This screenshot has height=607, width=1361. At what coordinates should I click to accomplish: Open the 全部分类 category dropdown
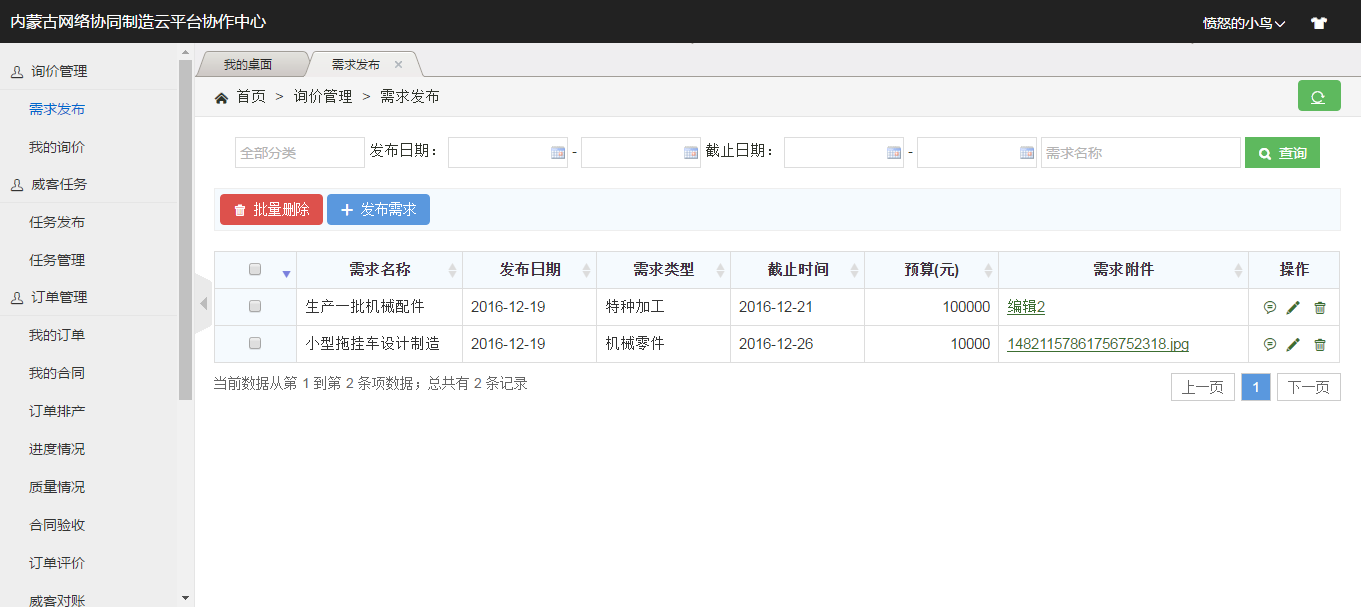click(x=299, y=153)
